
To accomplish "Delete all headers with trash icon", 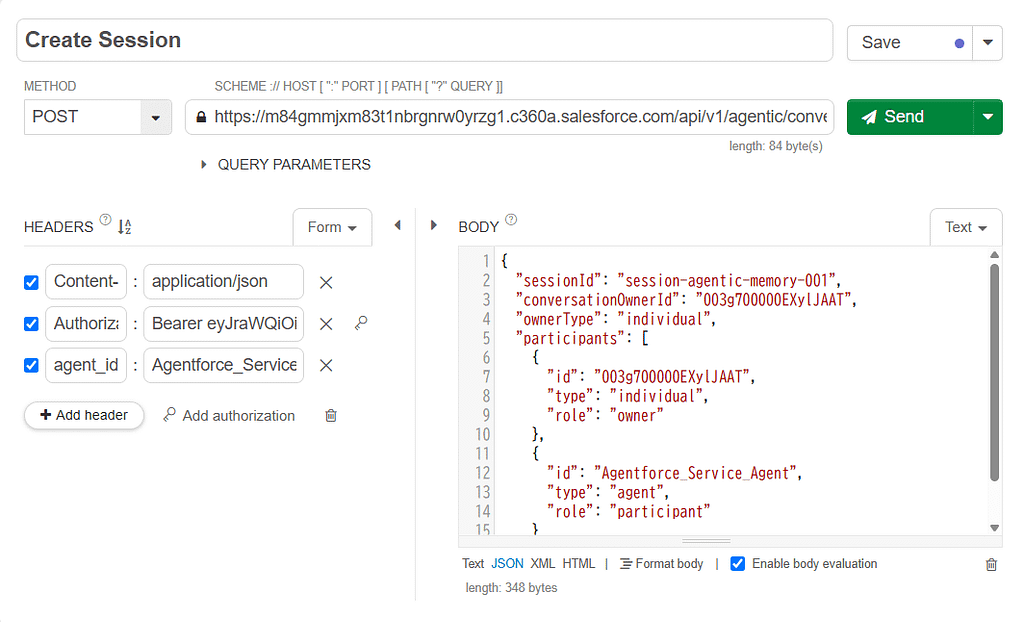I will (331, 416).
